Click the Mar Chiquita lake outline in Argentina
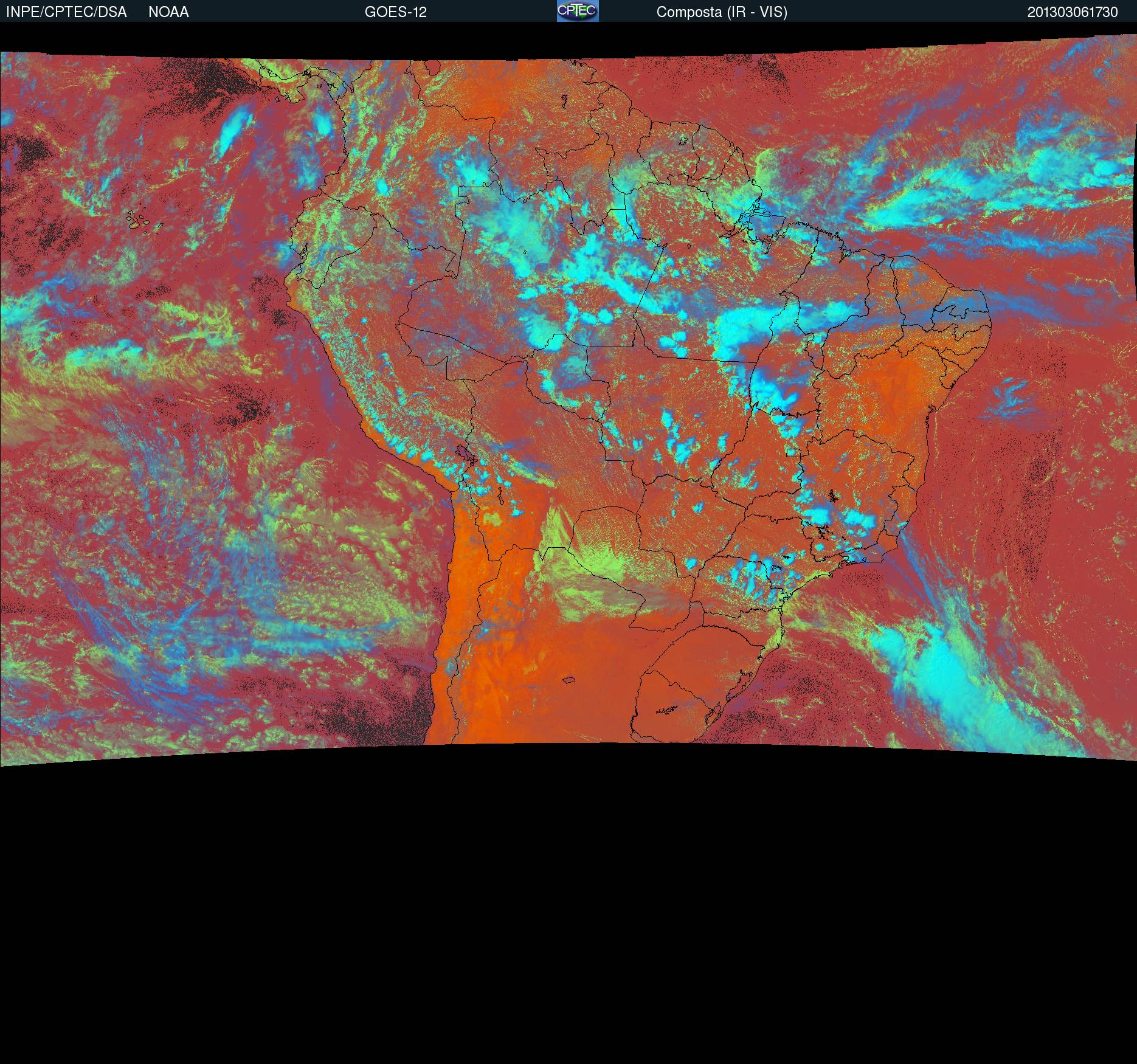The image size is (1137, 1064). tap(569, 680)
